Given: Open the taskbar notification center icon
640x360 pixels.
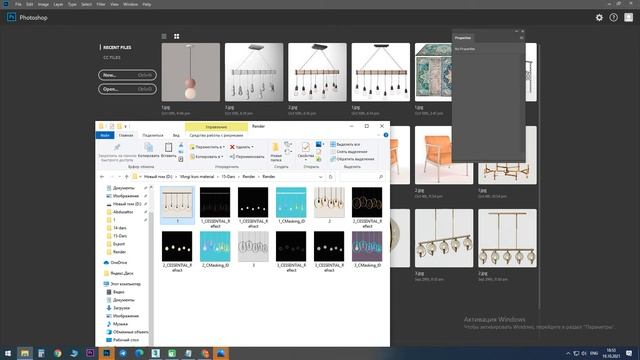Looking at the screenshot, I should (x=629, y=353).
